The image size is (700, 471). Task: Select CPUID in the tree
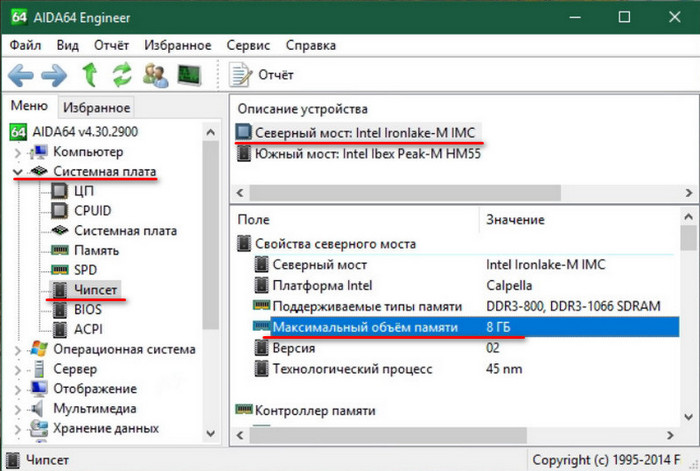pos(92,210)
